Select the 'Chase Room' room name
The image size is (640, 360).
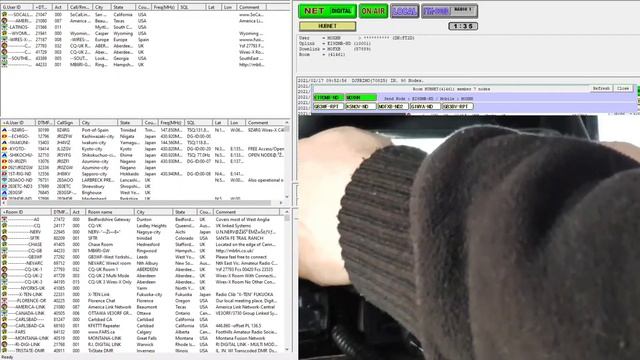click(100, 244)
